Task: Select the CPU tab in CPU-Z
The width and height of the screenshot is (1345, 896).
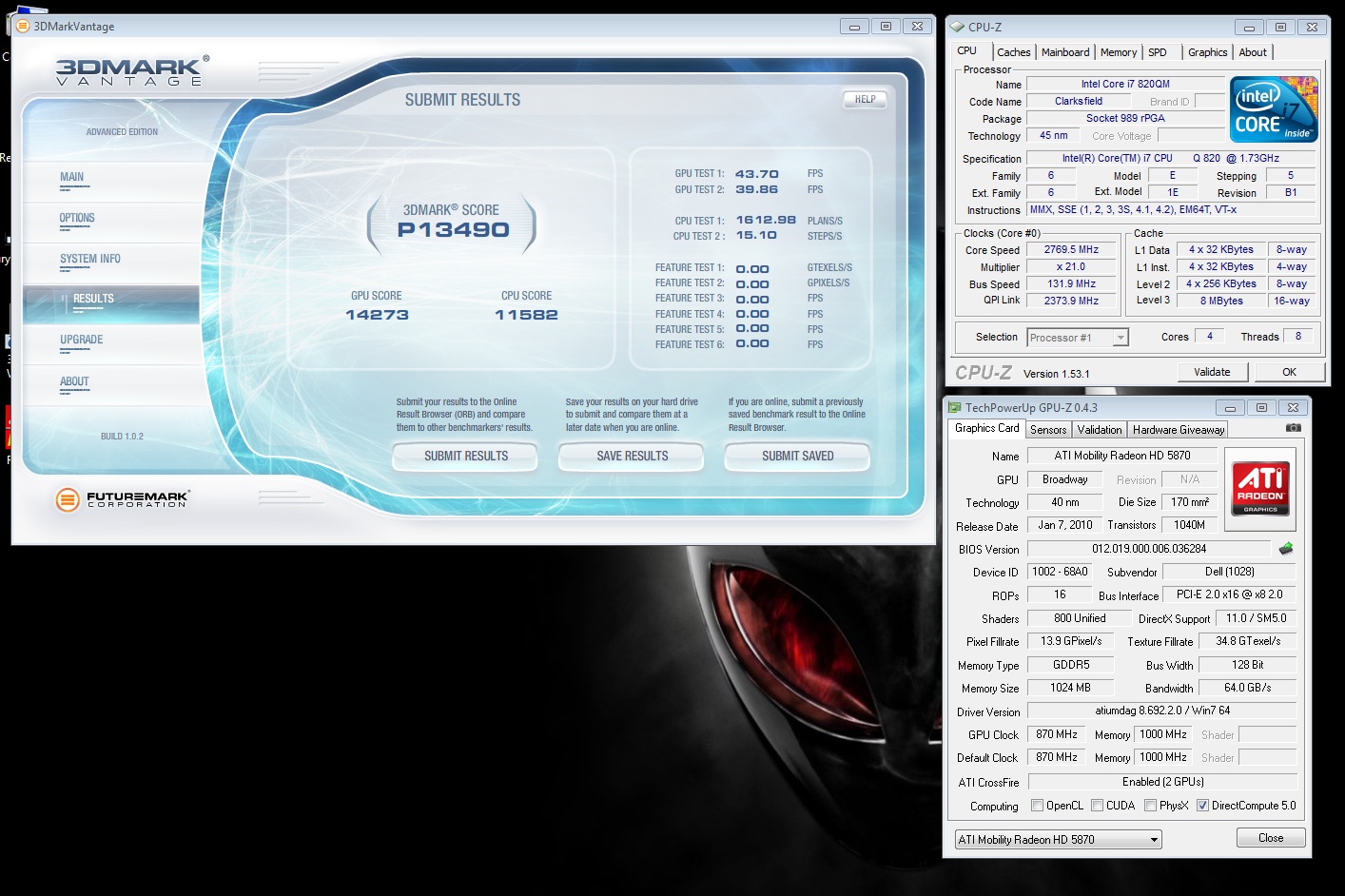Action: pyautogui.click(x=967, y=51)
